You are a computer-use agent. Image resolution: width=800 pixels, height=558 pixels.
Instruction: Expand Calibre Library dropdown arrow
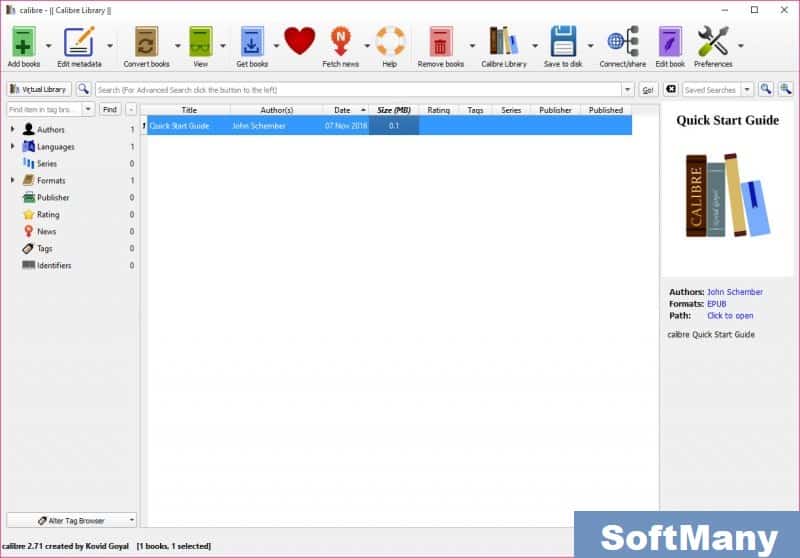[x=535, y=46]
